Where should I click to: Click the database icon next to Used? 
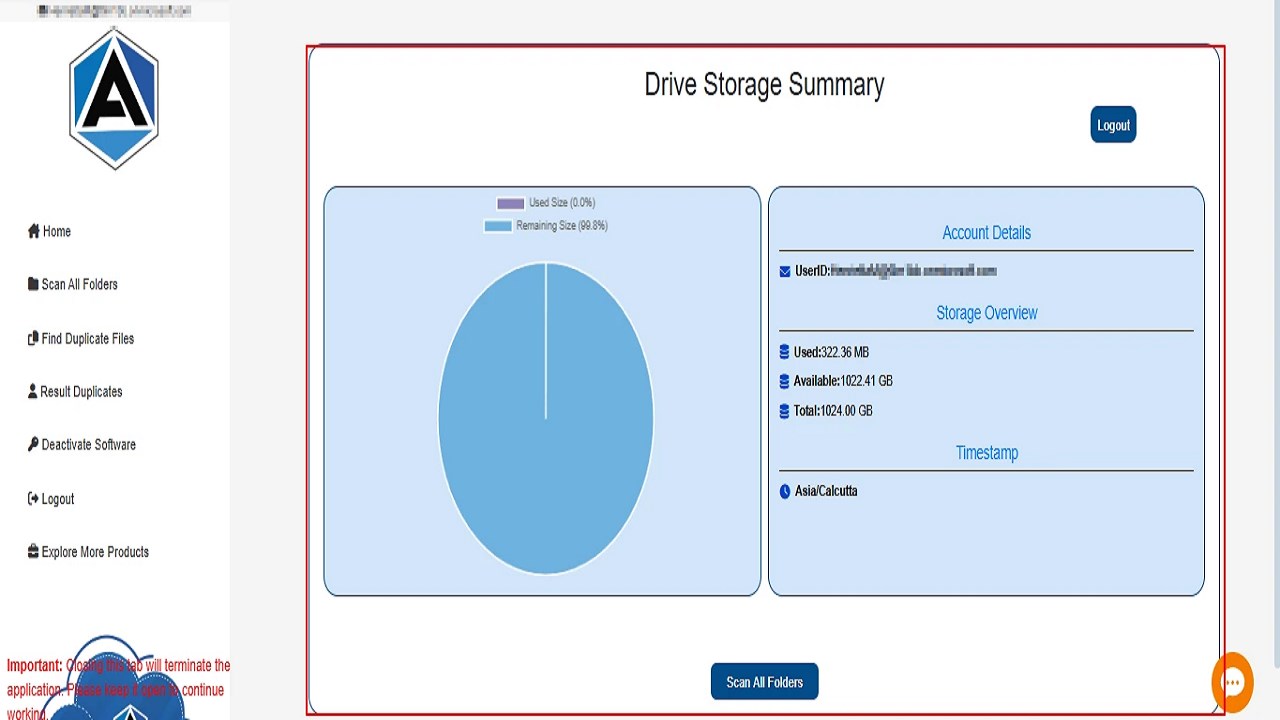(x=784, y=352)
